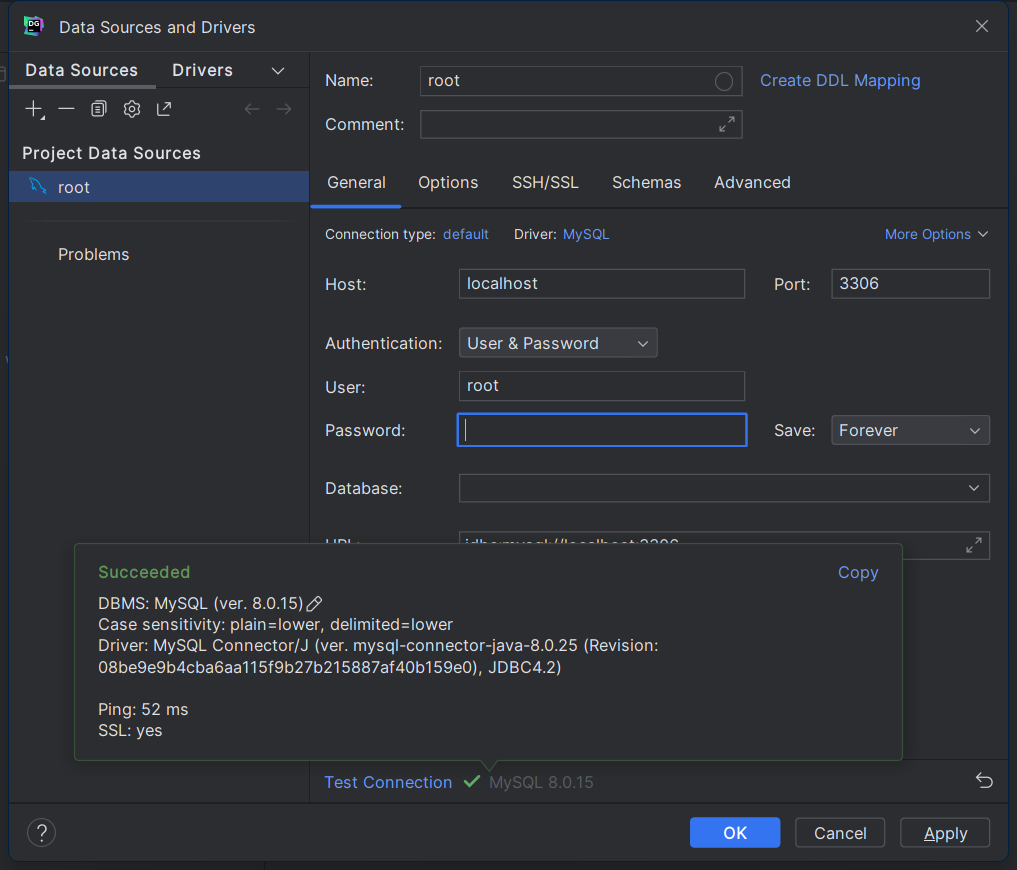
Task: Add a new data source with plus icon
Action: [x=34, y=109]
